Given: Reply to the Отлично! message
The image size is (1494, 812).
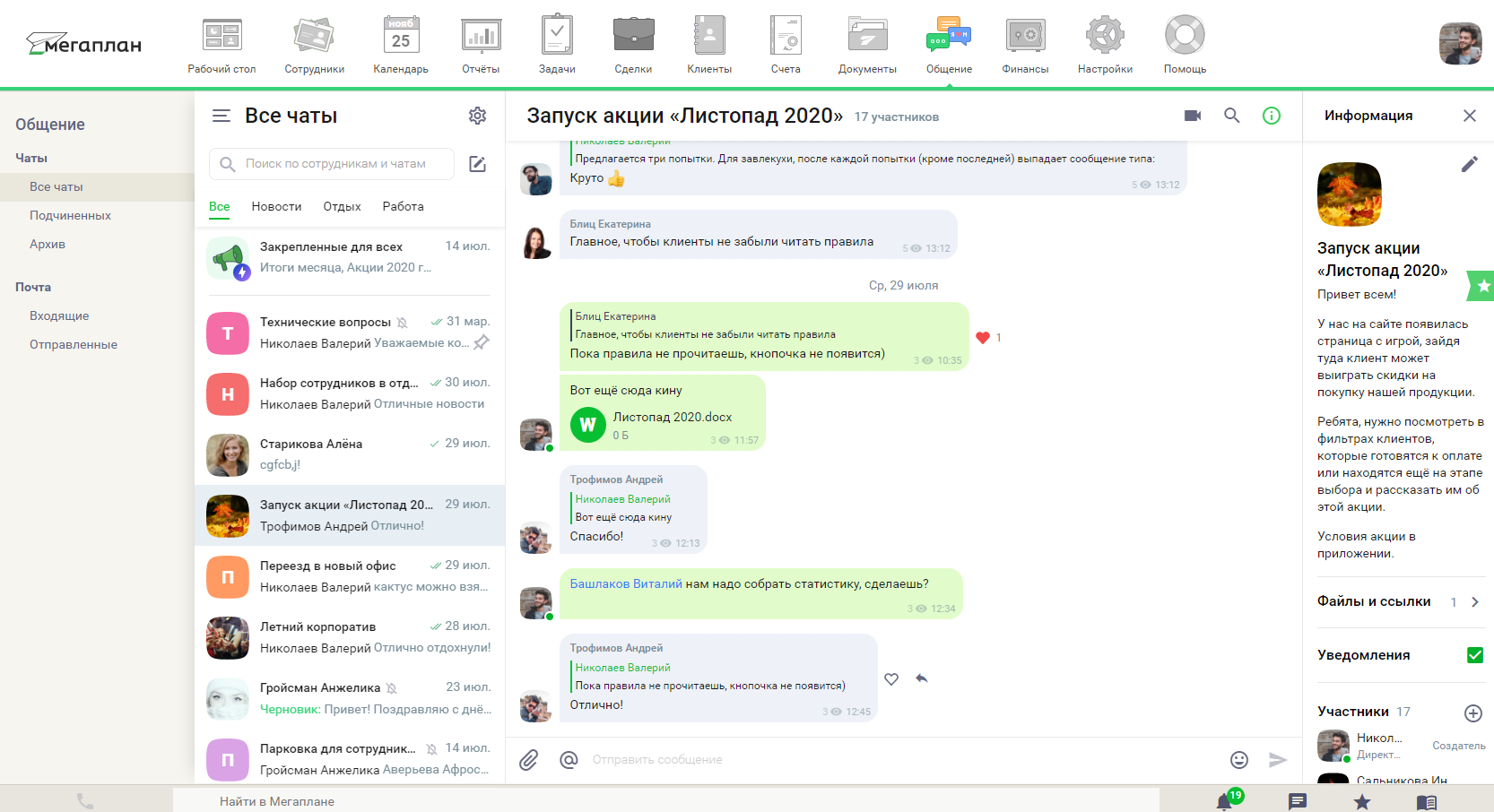Looking at the screenshot, I should pyautogui.click(x=922, y=678).
